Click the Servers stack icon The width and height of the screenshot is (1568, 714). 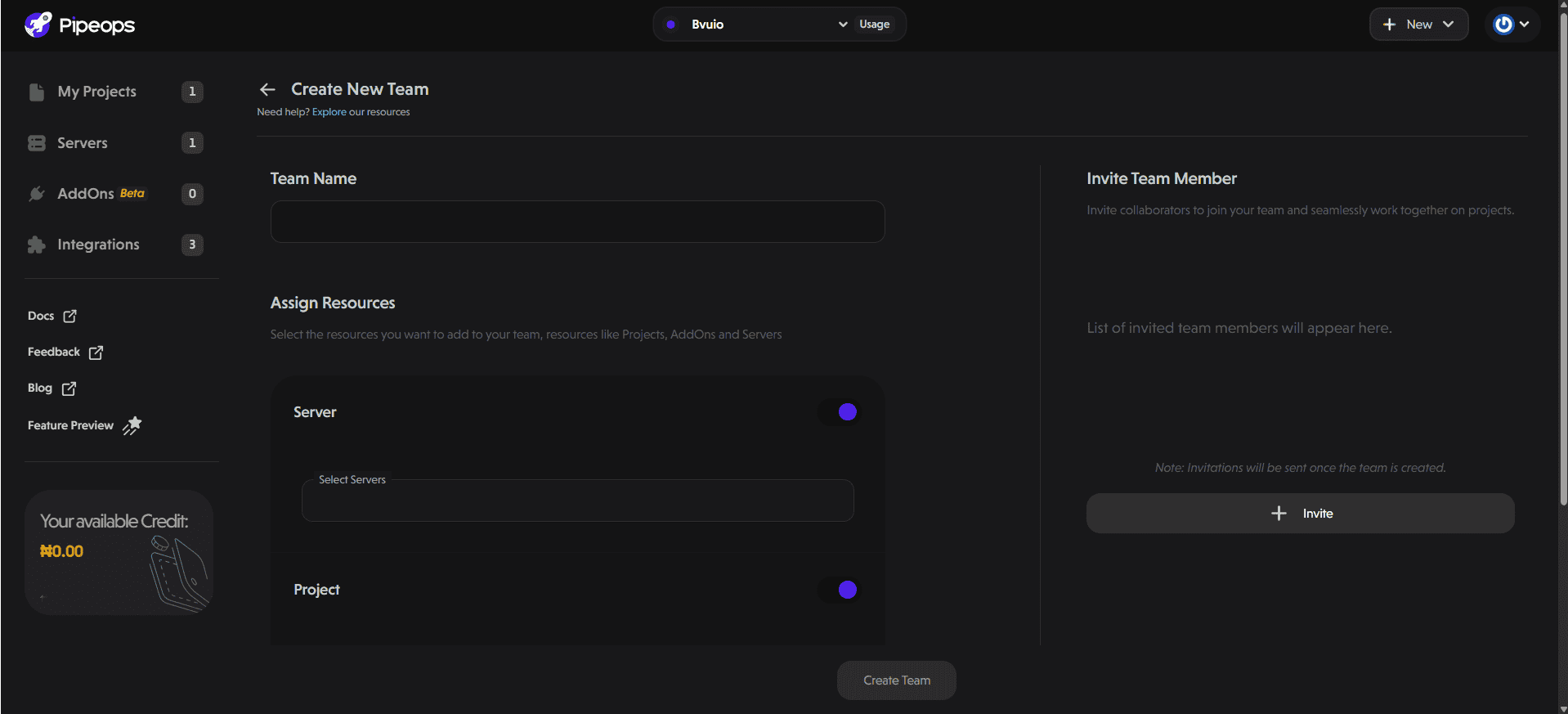(x=37, y=143)
